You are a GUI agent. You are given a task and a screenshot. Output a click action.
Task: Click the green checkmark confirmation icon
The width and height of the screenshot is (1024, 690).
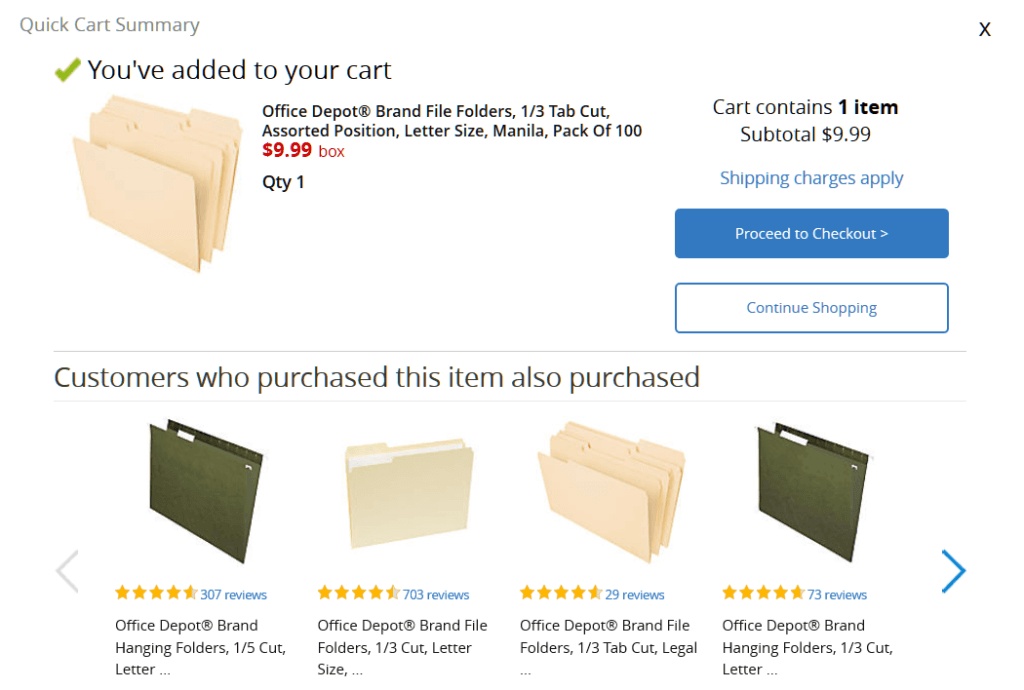tap(67, 70)
